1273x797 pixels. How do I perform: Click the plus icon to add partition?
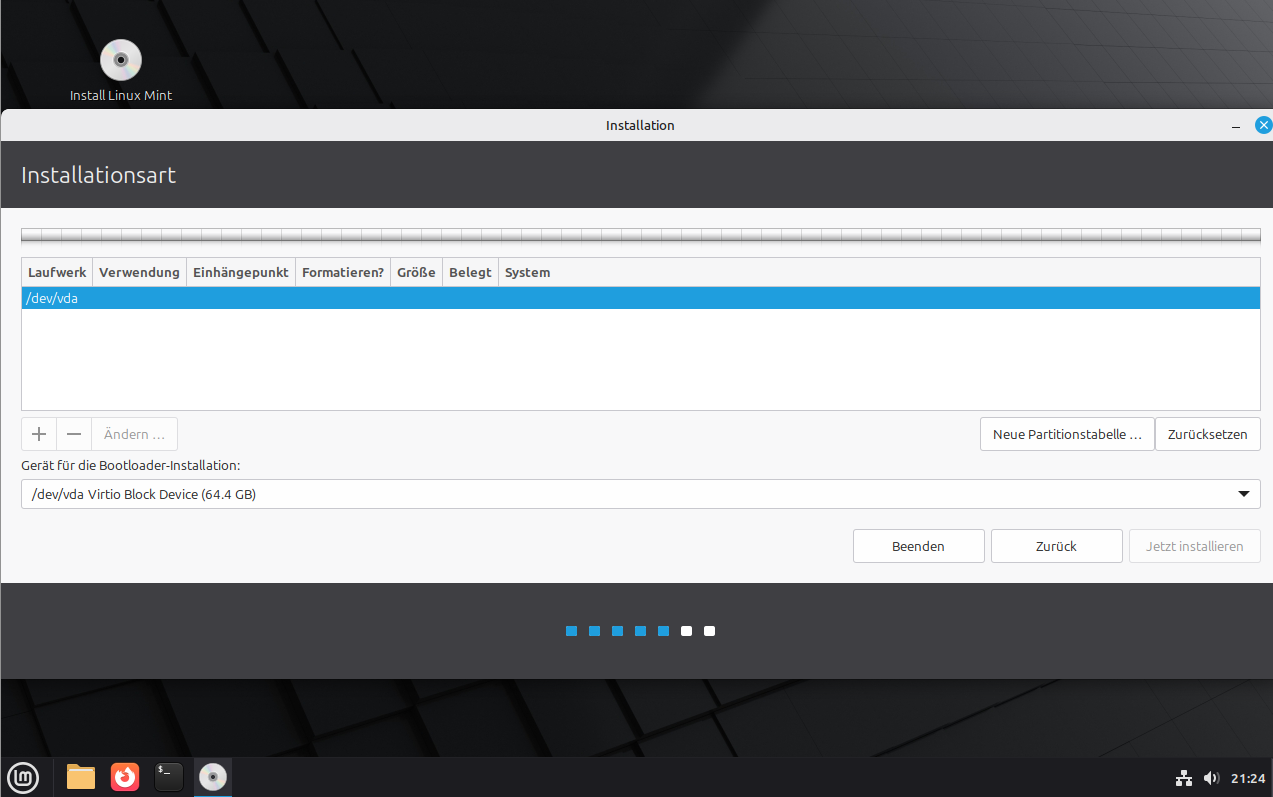[39, 434]
